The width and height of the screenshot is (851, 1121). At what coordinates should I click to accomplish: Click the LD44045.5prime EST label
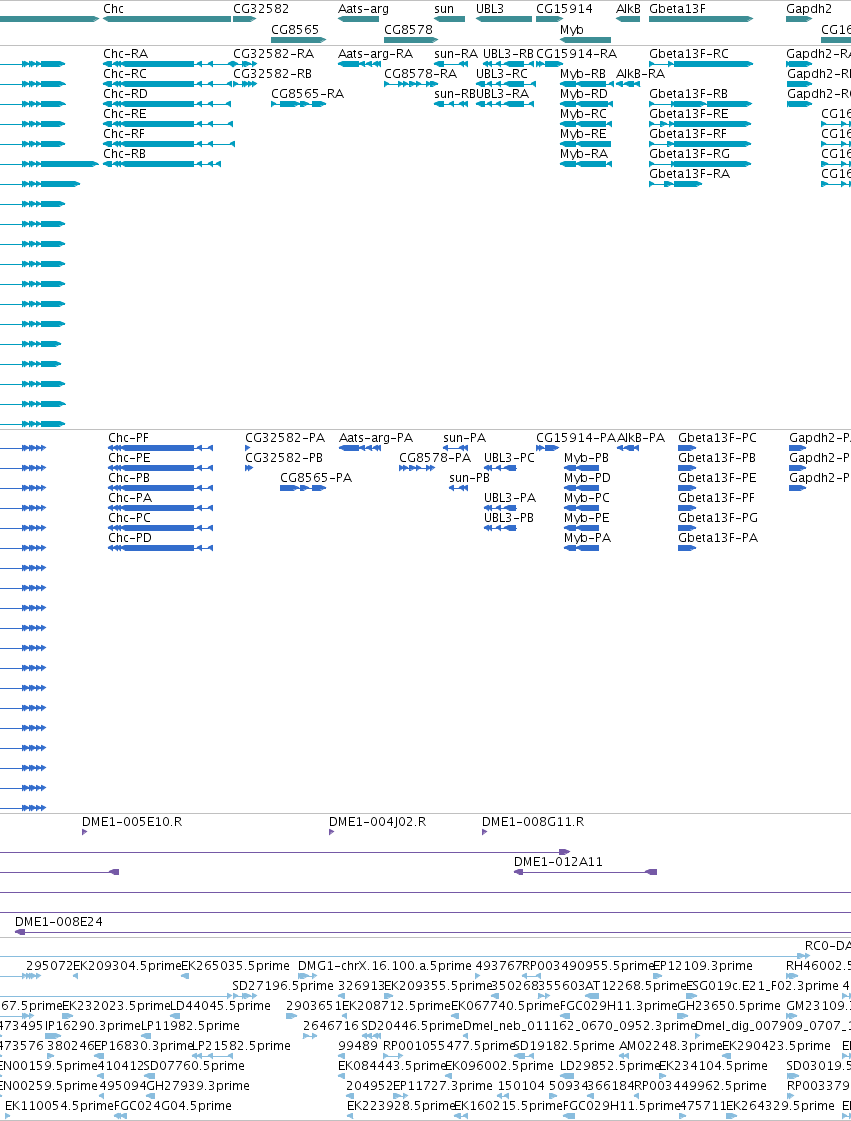point(220,1006)
